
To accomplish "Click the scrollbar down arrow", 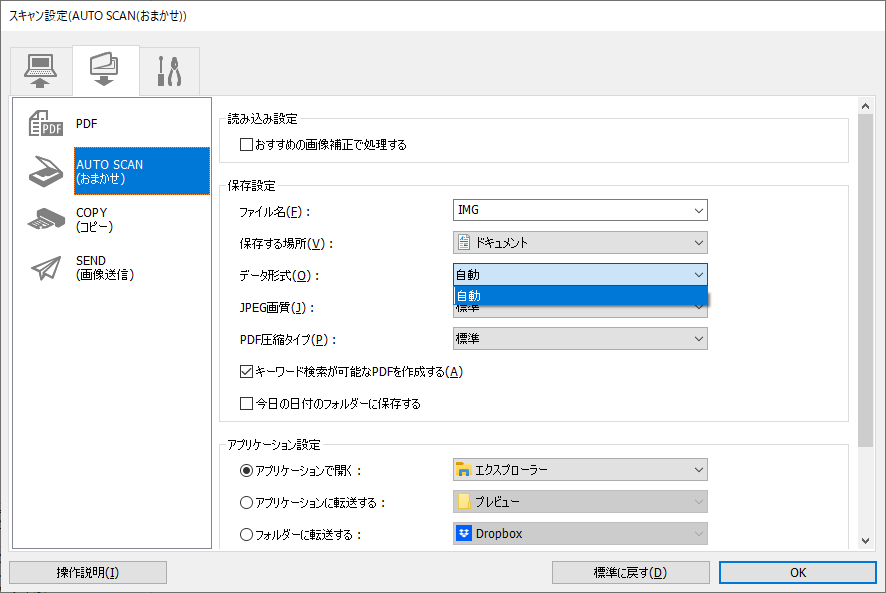I will coord(865,540).
